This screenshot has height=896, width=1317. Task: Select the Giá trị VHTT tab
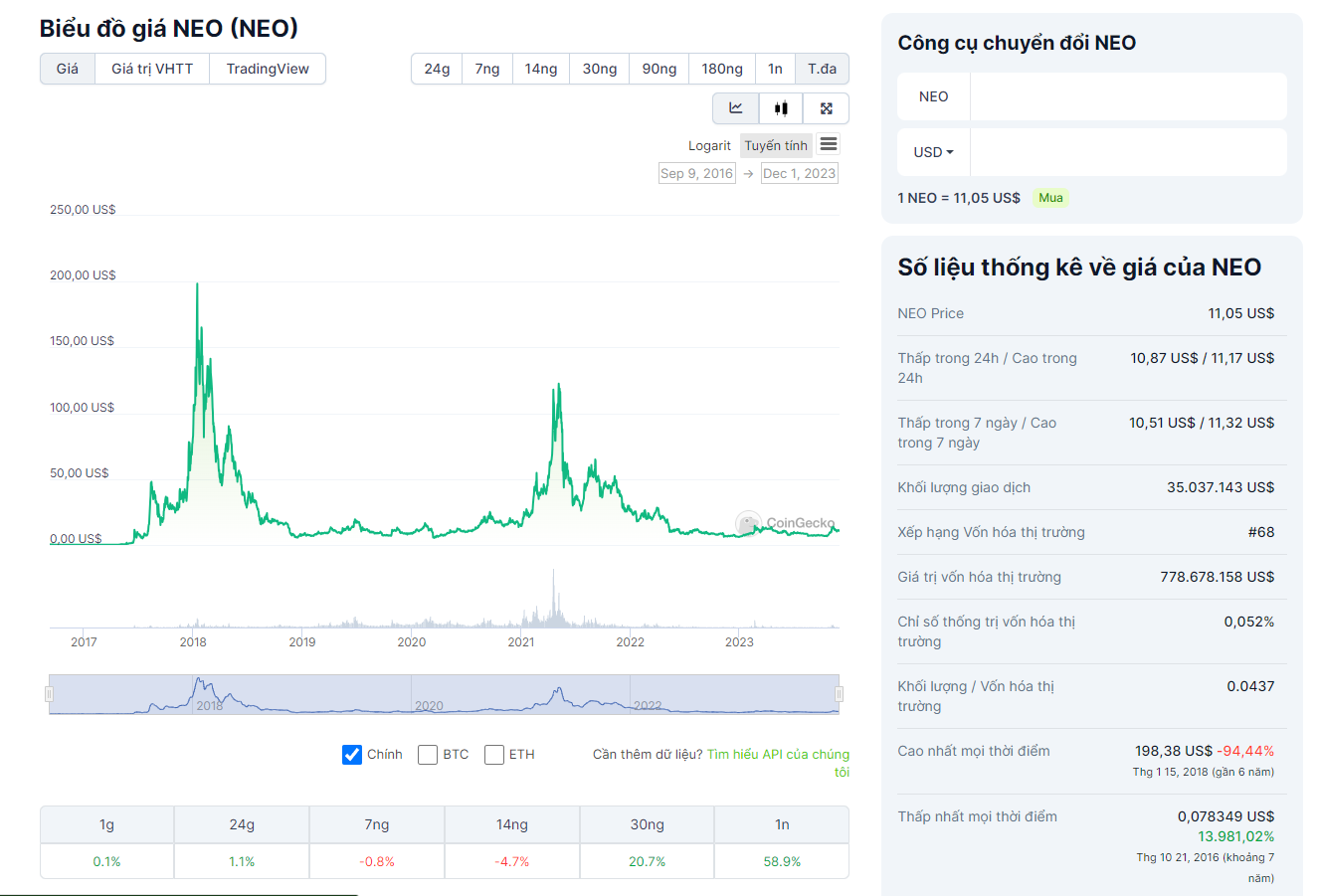(152, 69)
